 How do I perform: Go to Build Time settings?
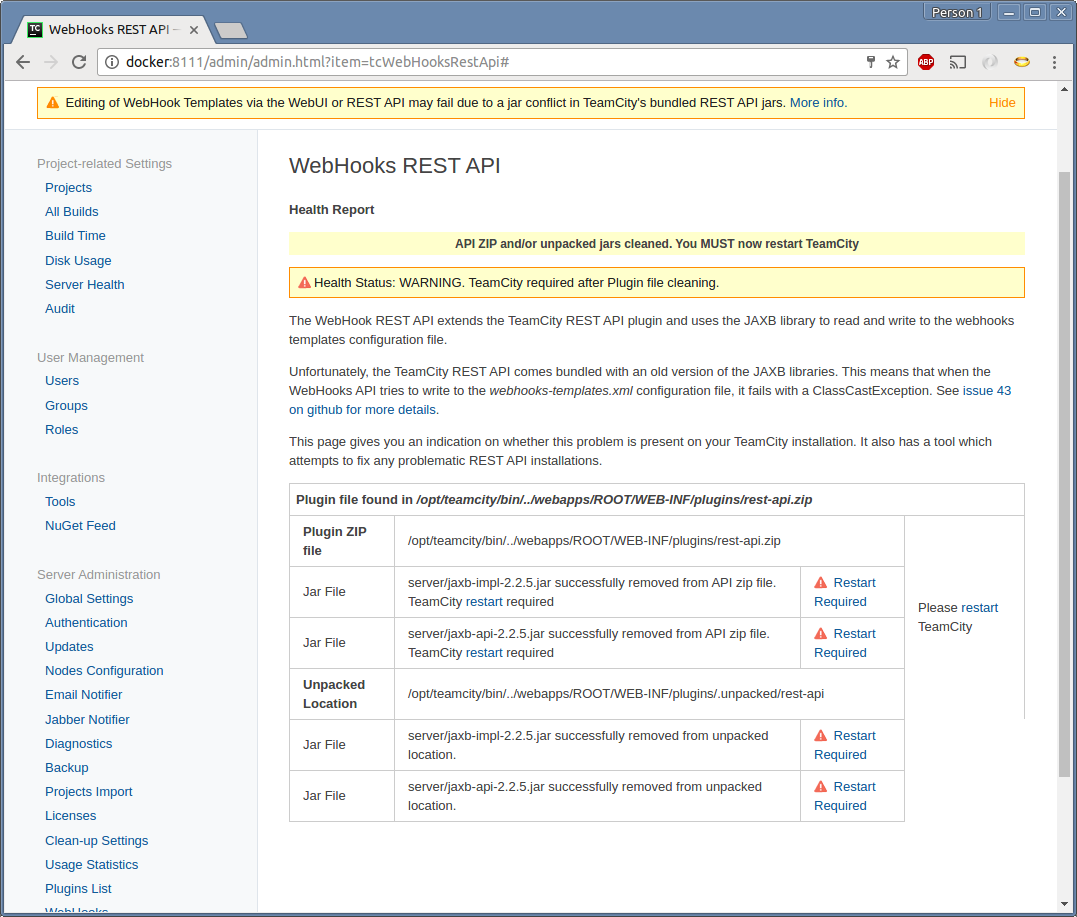(x=75, y=236)
